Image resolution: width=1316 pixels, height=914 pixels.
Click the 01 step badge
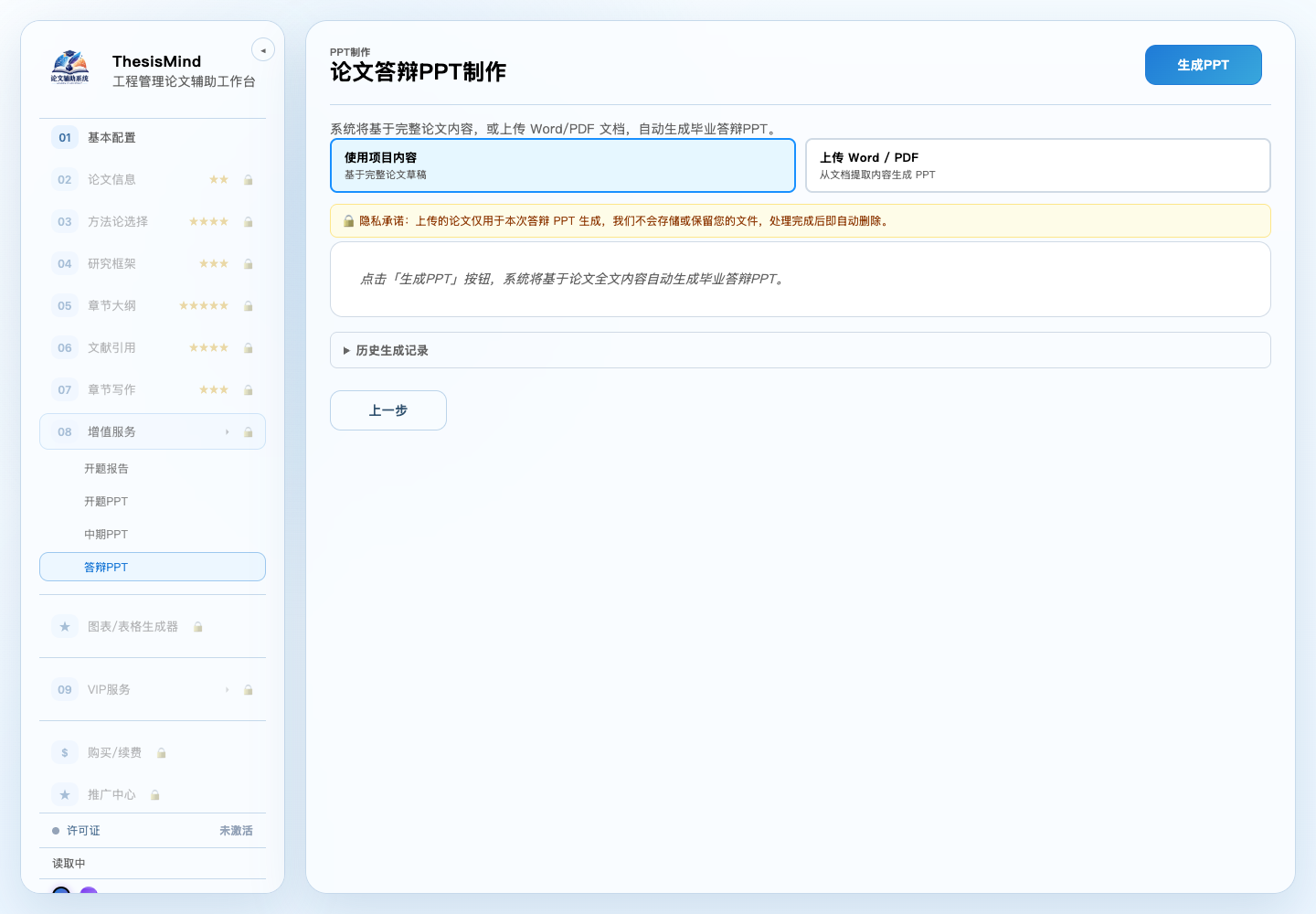tap(65, 138)
